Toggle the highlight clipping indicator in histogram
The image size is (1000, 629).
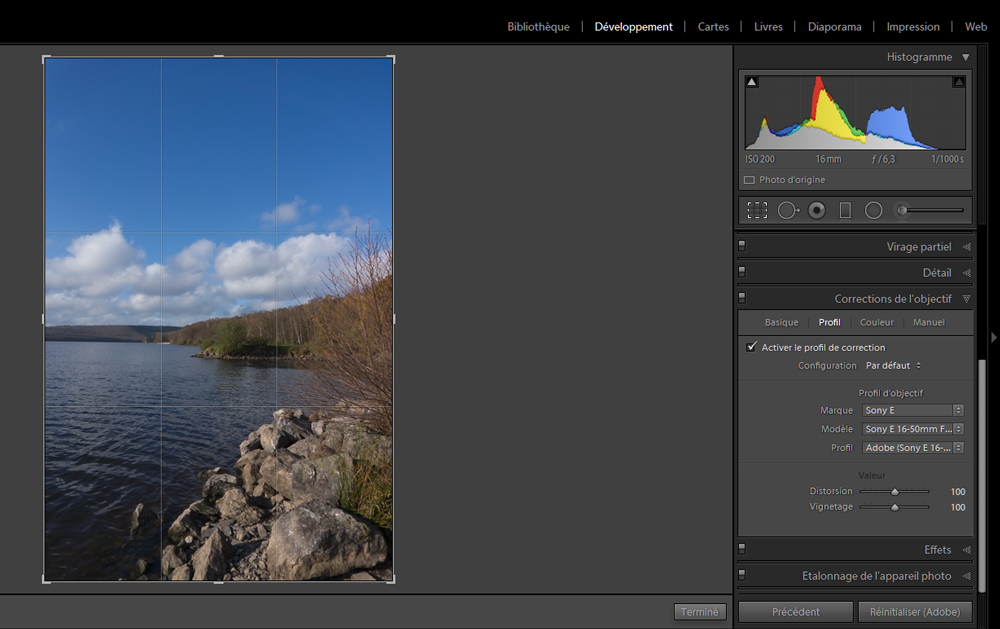click(x=959, y=82)
